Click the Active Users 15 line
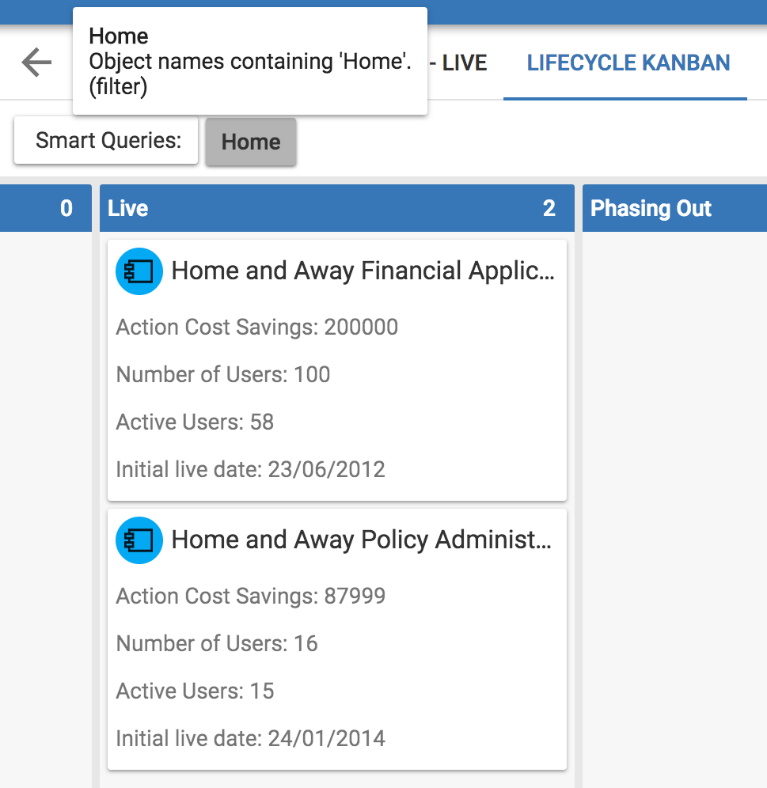Viewport: 767px width, 788px height. tap(195, 691)
